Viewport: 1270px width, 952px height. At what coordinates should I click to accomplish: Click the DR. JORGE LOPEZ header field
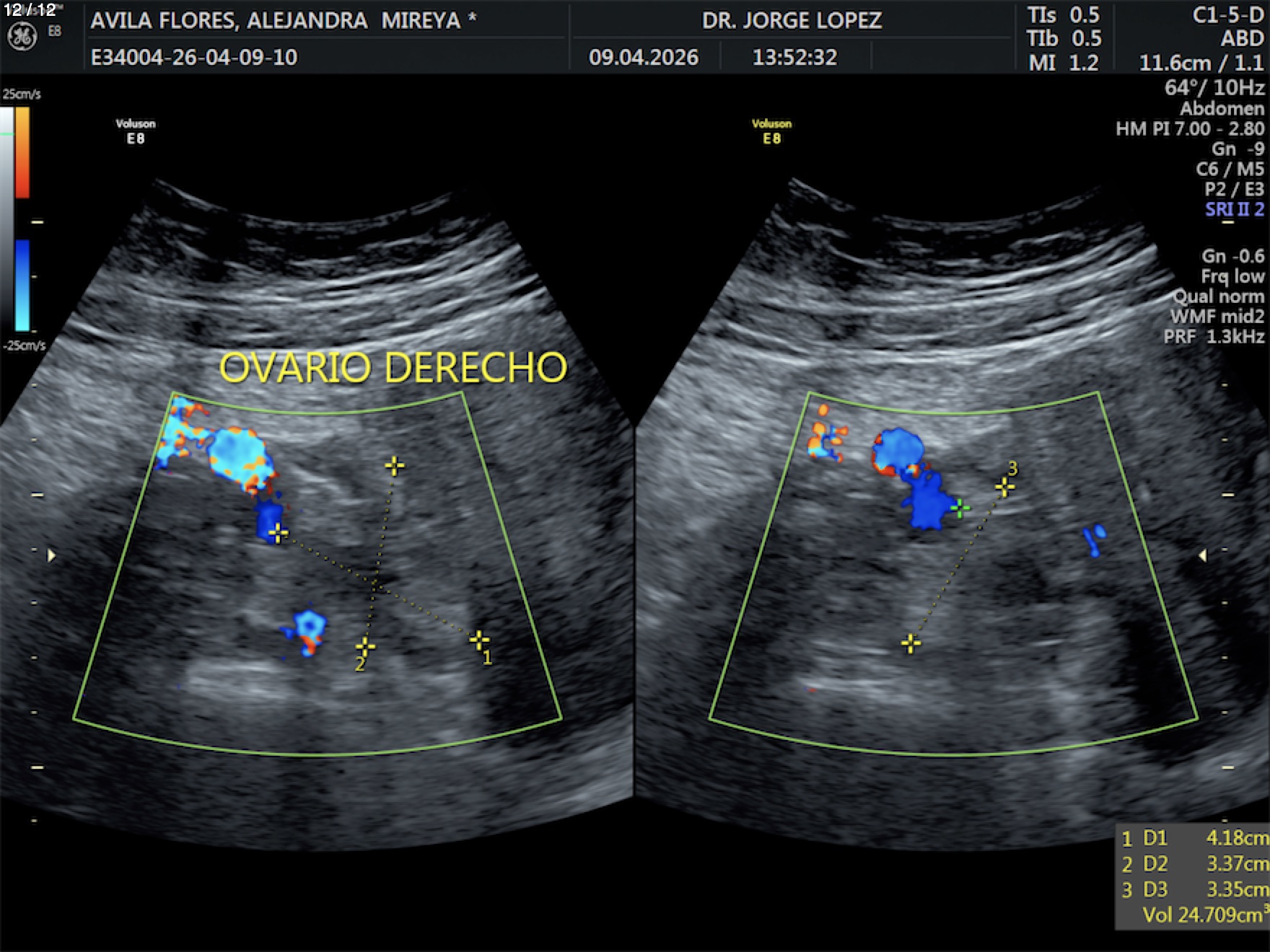pos(792,20)
